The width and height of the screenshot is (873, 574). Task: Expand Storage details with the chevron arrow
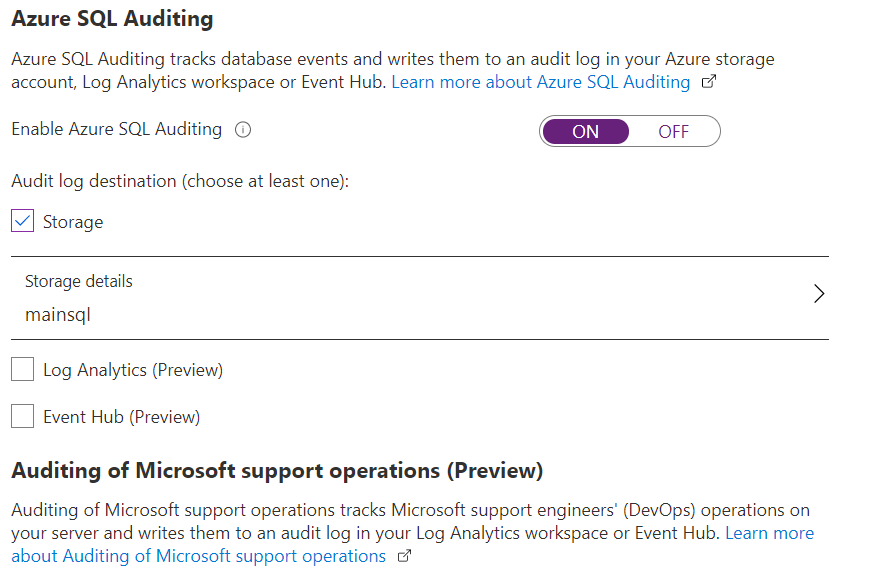(819, 294)
